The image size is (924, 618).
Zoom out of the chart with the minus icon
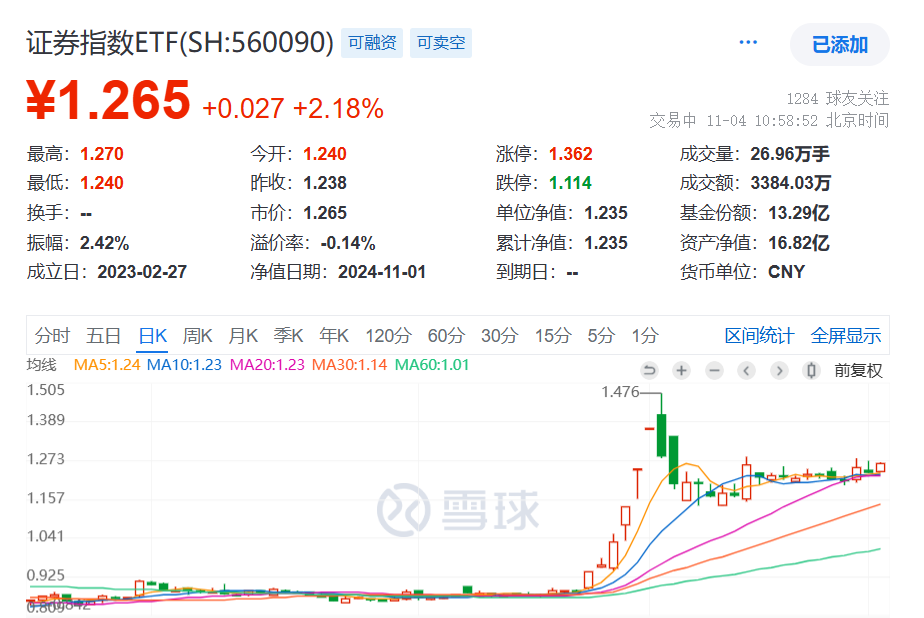(x=714, y=370)
